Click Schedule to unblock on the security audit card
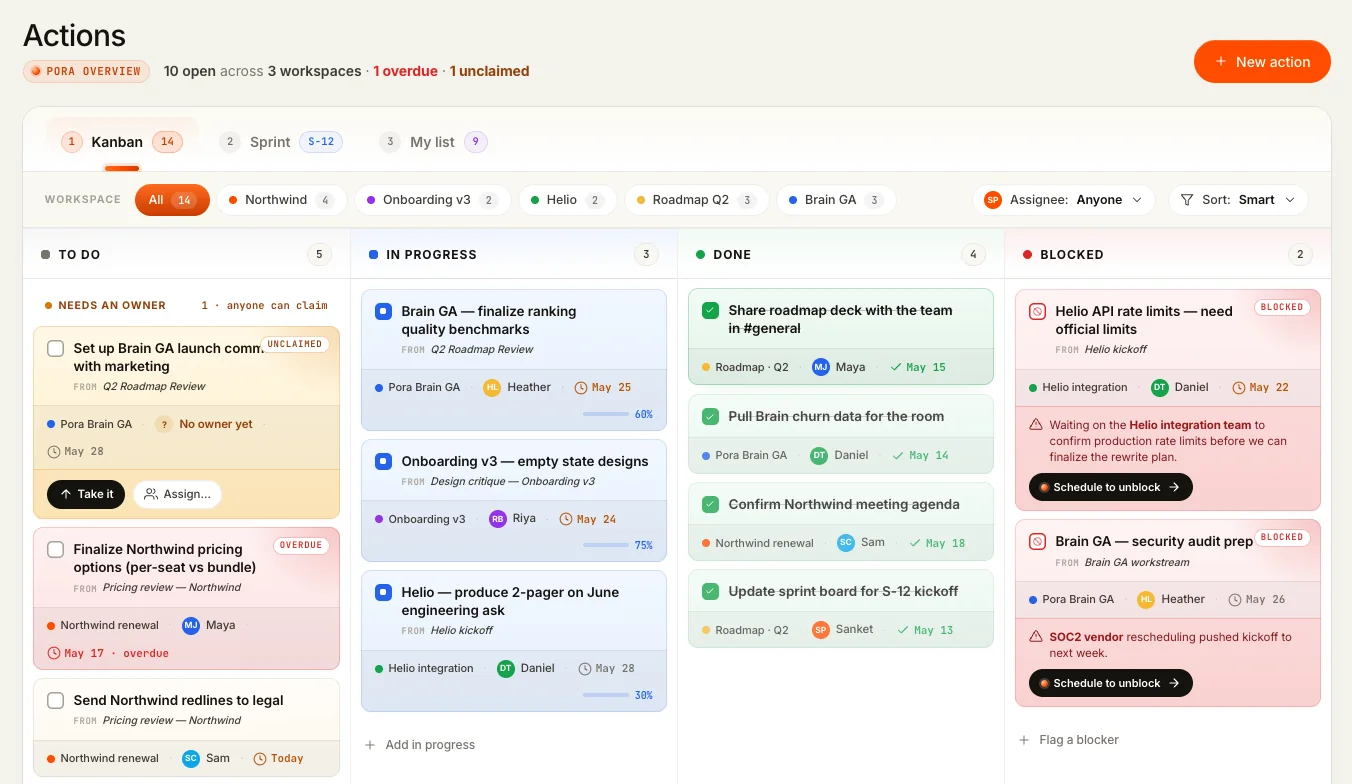The width and height of the screenshot is (1352, 784). [x=1111, y=683]
